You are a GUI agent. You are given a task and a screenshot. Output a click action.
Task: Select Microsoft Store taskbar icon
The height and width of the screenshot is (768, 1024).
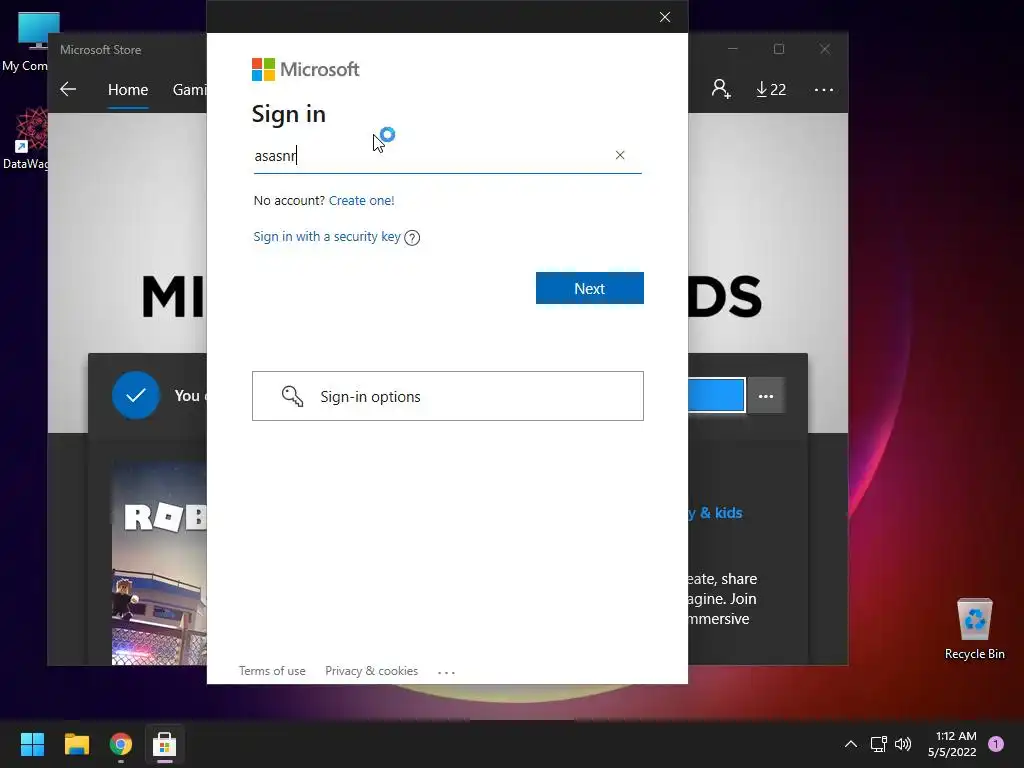click(x=165, y=744)
